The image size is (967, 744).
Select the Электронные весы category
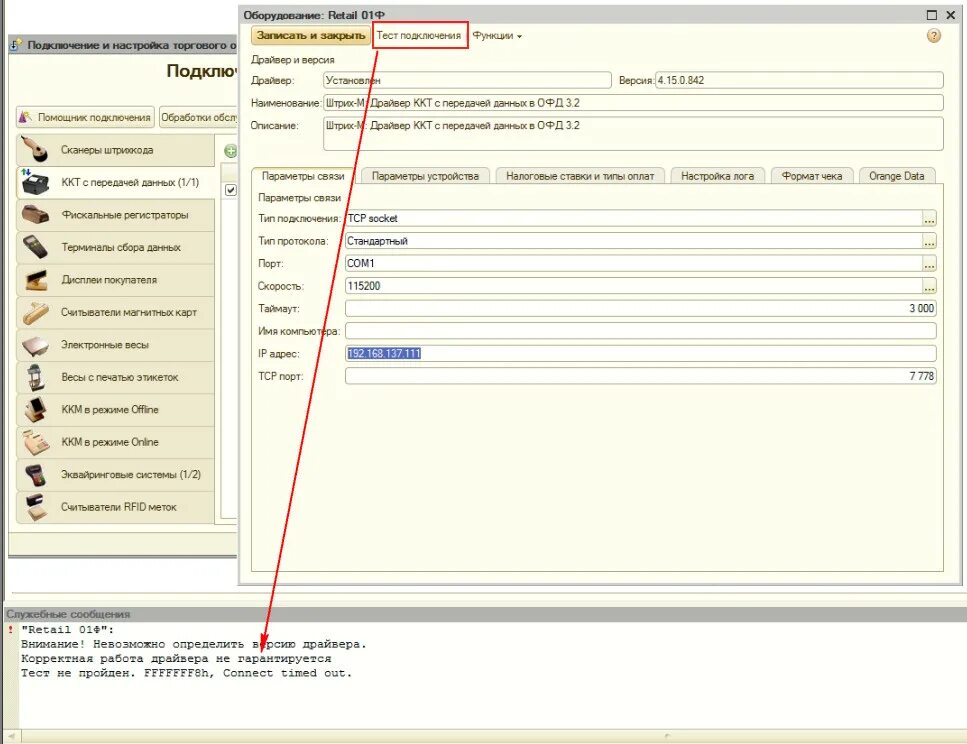115,345
